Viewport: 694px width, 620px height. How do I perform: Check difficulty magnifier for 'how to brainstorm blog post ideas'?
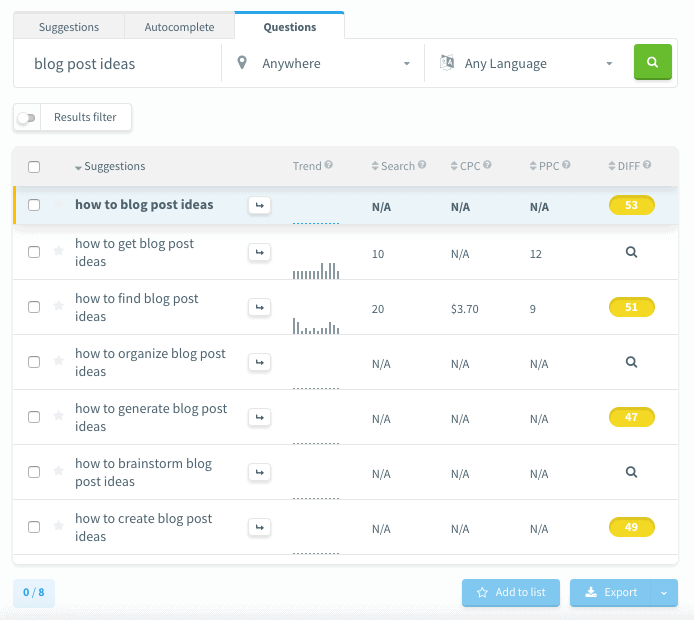631,472
